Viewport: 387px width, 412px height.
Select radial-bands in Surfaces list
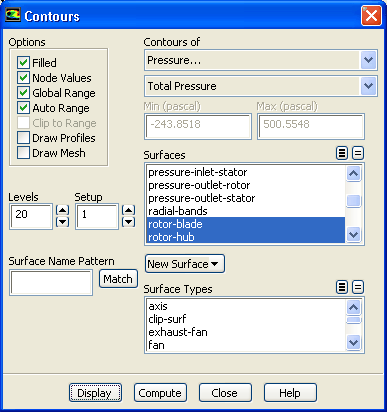(x=246, y=211)
